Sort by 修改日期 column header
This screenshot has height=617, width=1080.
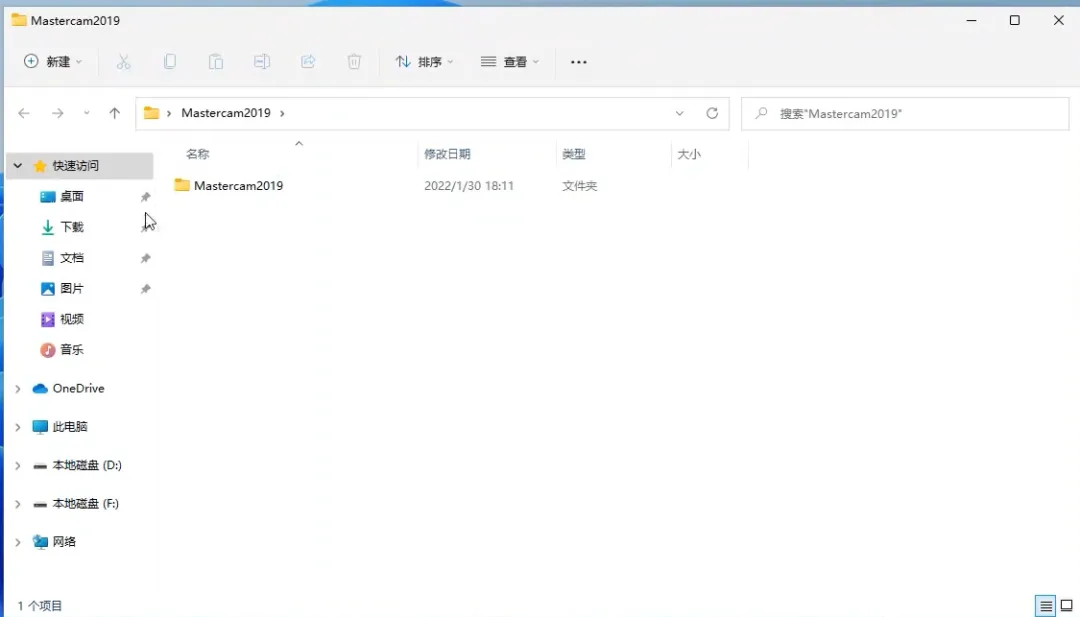pos(447,154)
